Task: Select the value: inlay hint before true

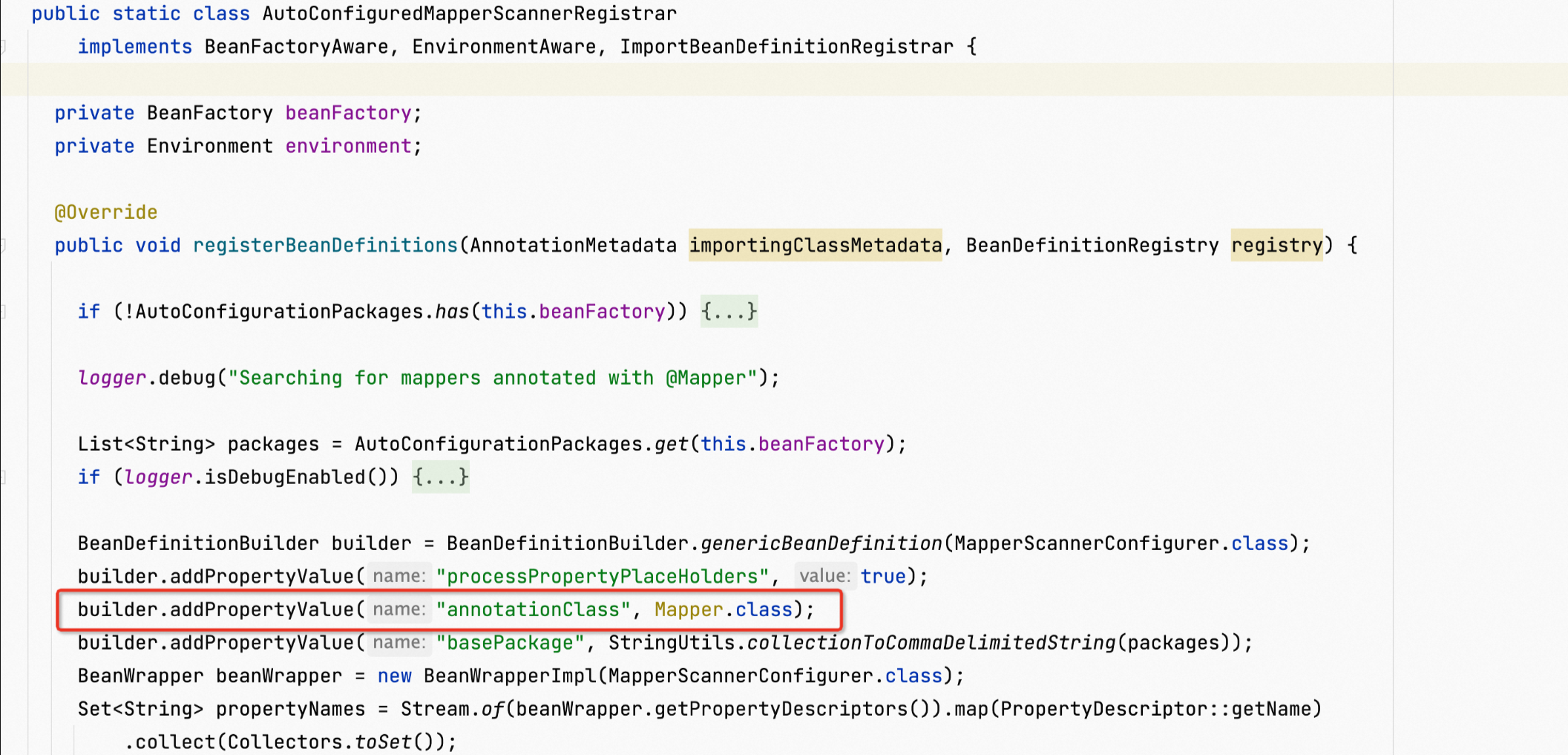Action: pyautogui.click(x=824, y=576)
